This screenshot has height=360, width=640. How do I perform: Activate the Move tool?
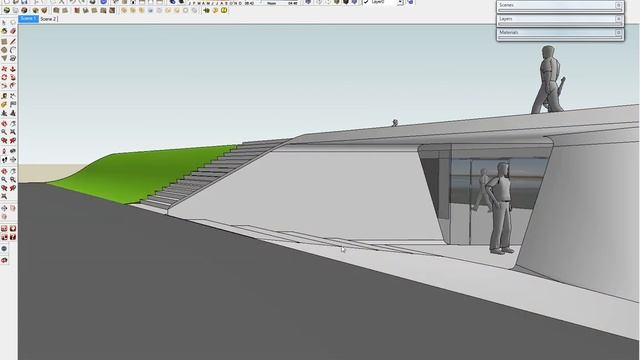pyautogui.click(x=4, y=69)
